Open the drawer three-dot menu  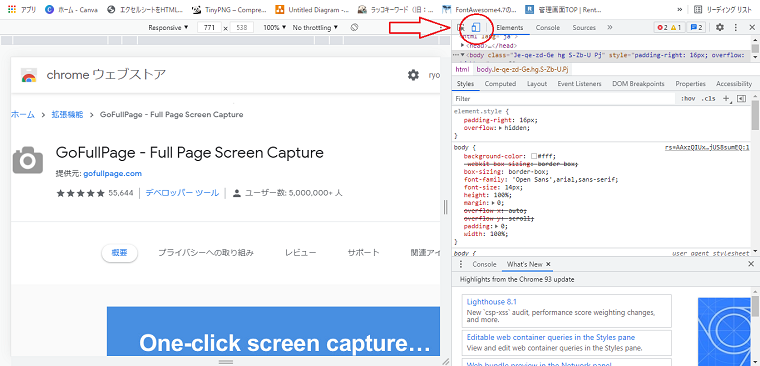coord(461,264)
